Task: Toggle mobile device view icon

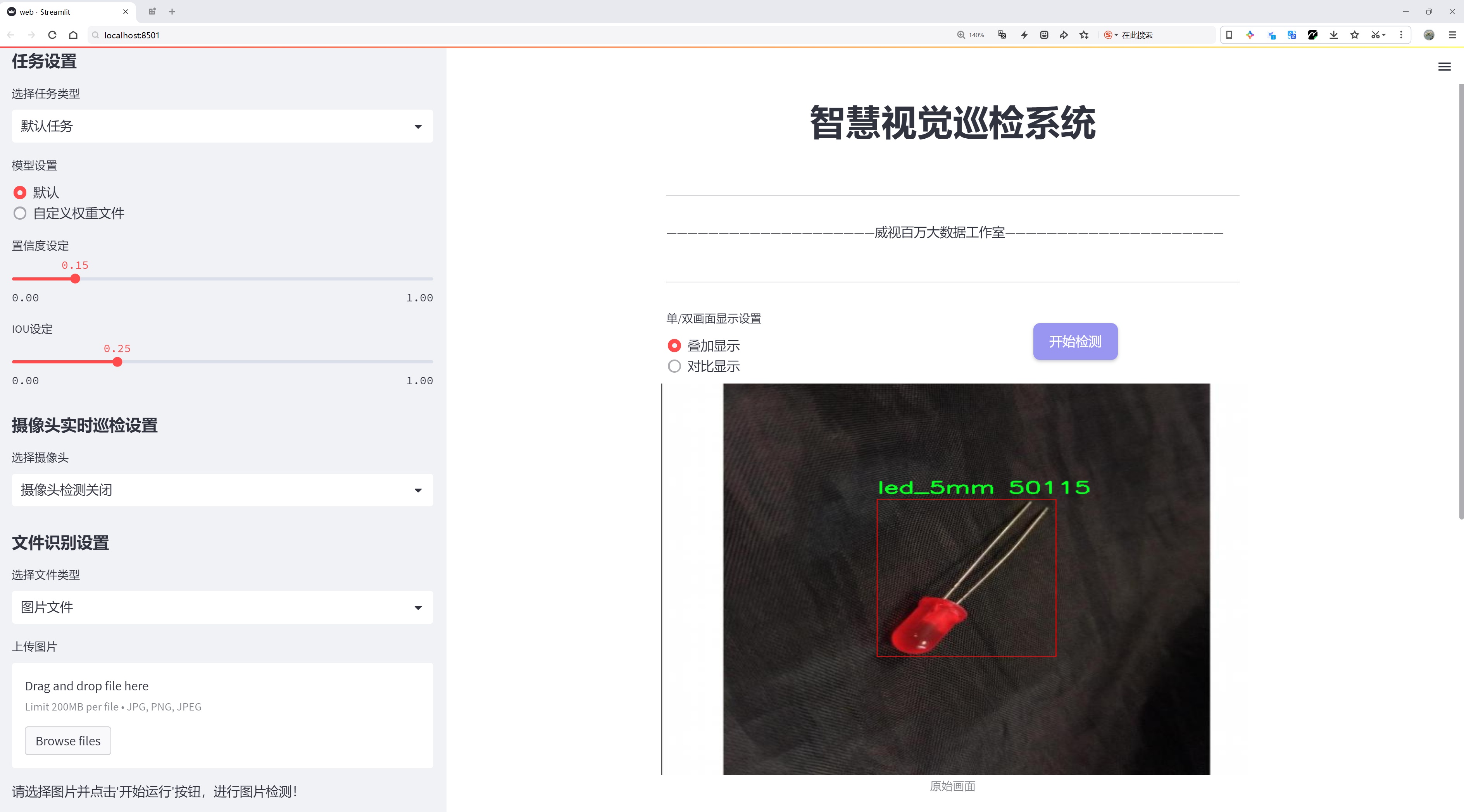Action: point(1229,34)
